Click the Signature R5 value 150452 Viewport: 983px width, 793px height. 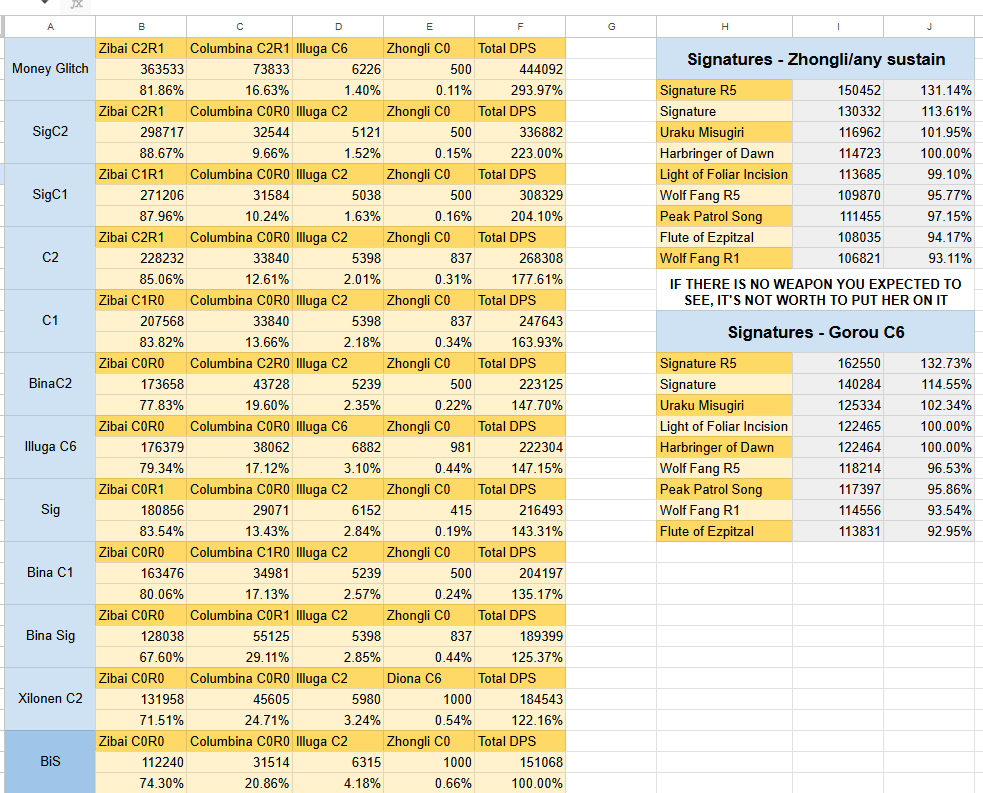(838, 90)
